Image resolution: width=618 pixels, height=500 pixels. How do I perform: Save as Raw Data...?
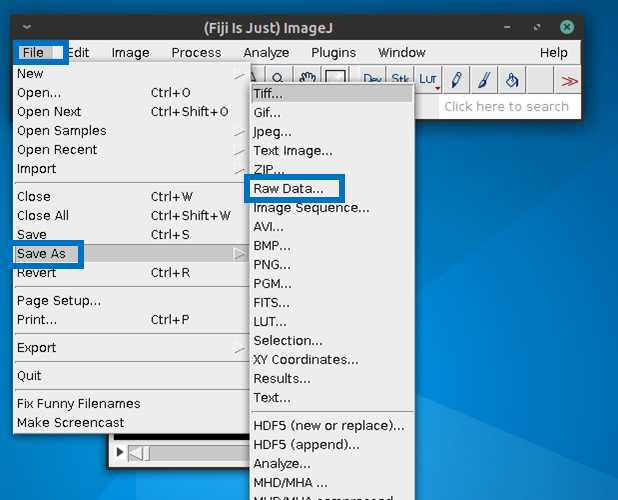pyautogui.click(x=332, y=188)
